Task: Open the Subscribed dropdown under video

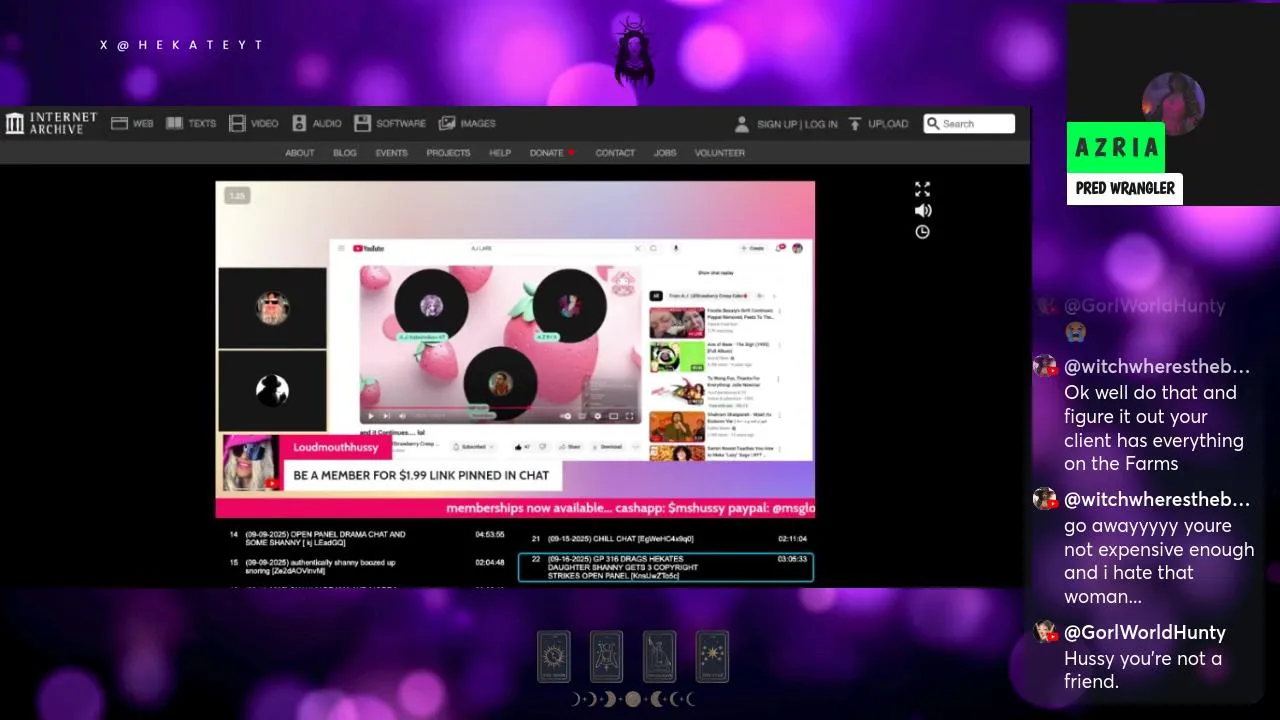Action: click(x=473, y=447)
